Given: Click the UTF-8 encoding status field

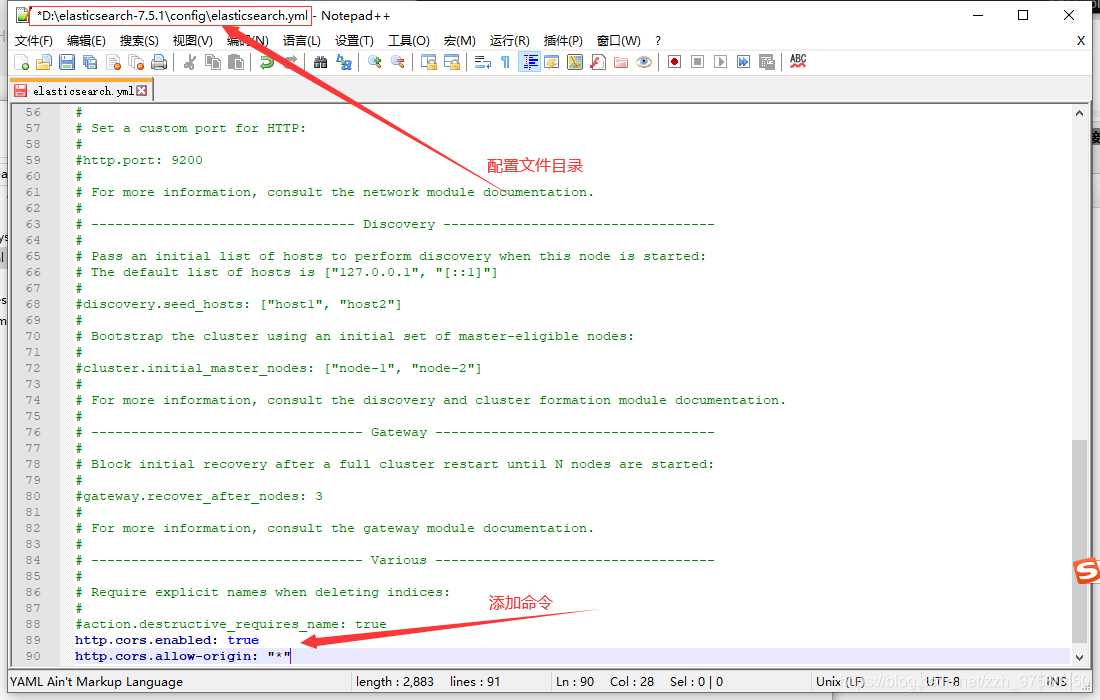Looking at the screenshot, I should 942,681.
